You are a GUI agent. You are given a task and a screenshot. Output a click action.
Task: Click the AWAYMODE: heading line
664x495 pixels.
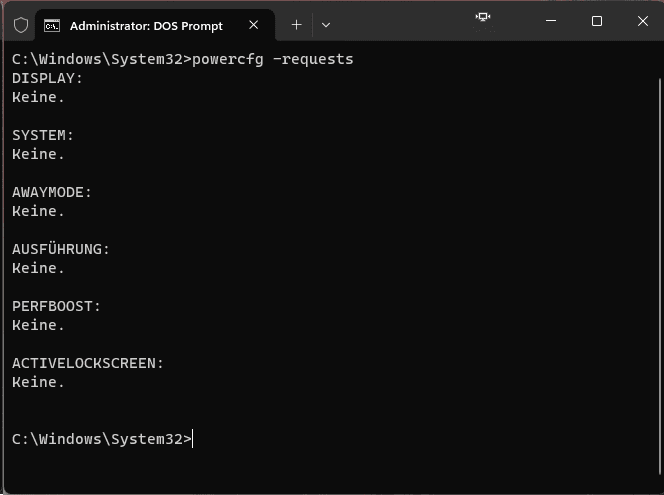pos(52,192)
